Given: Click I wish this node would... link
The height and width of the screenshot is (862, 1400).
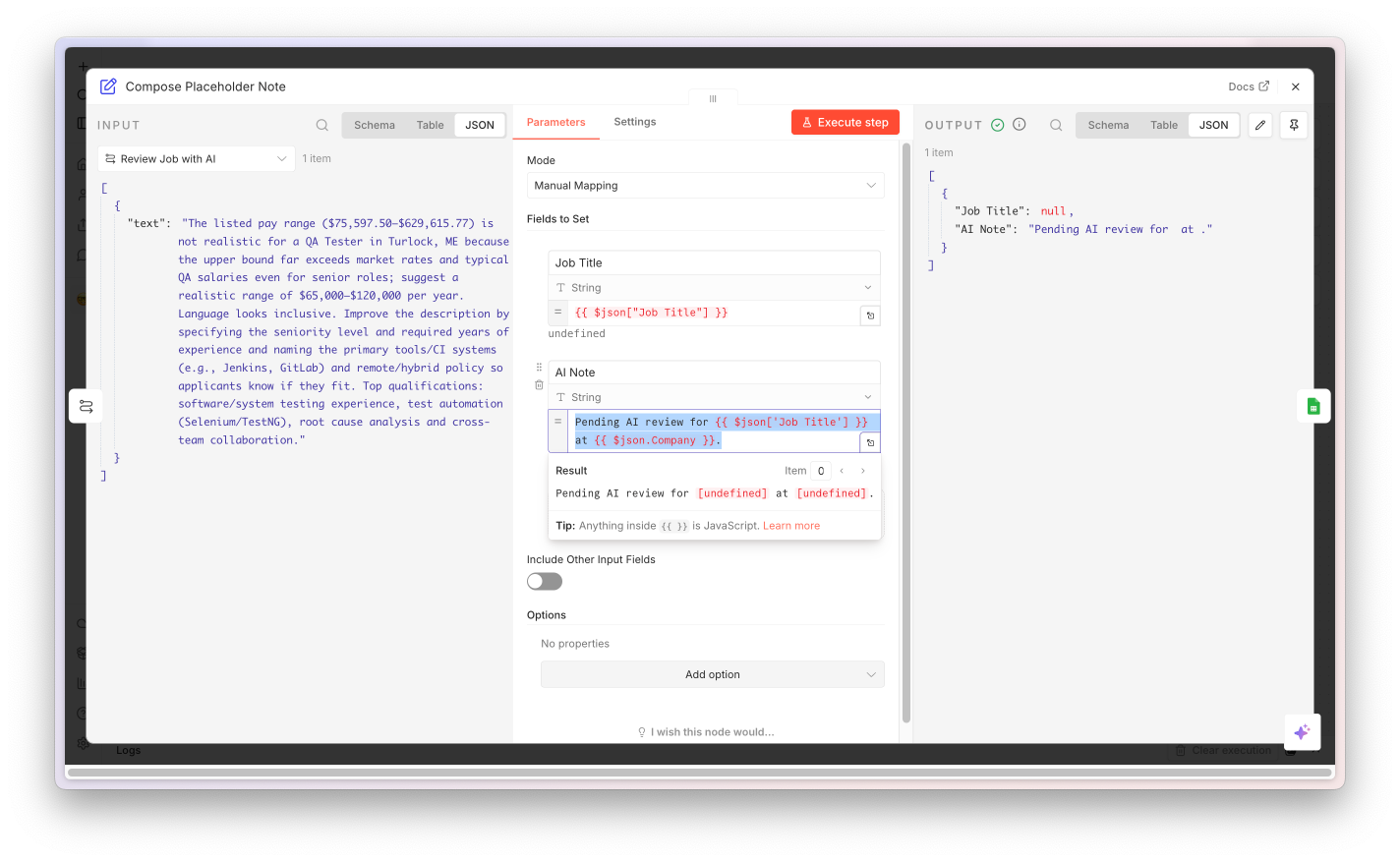Looking at the screenshot, I should 706,732.
